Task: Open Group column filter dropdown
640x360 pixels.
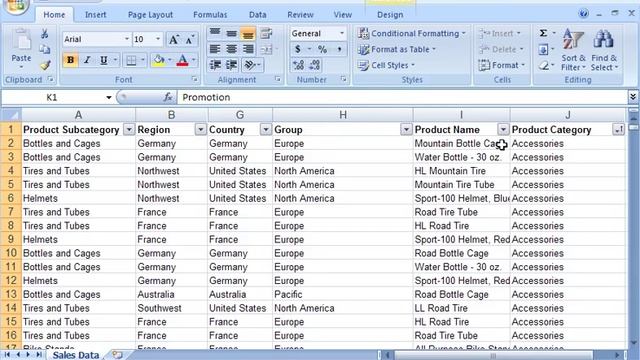Action: (x=406, y=130)
